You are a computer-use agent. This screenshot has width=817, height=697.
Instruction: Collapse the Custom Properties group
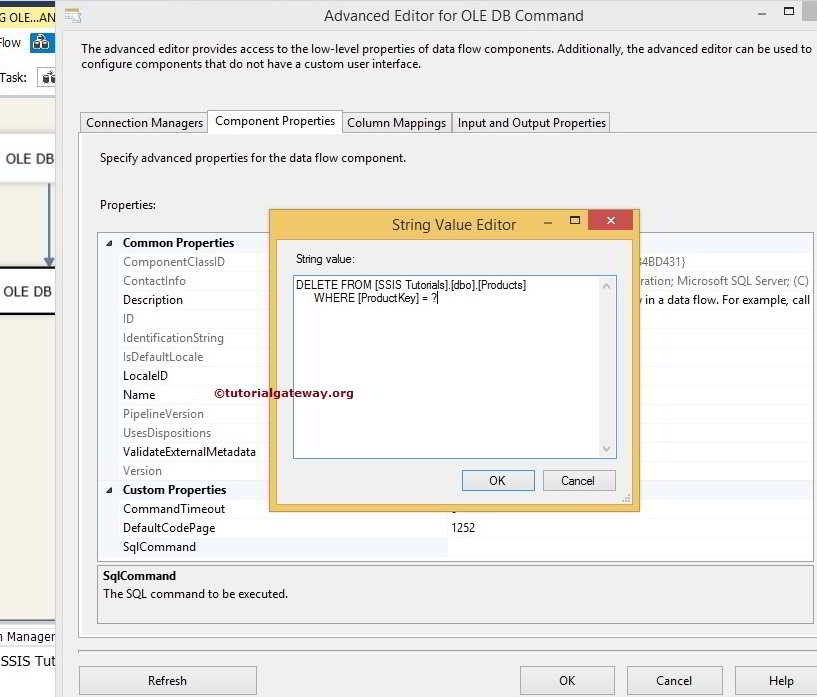coord(108,489)
